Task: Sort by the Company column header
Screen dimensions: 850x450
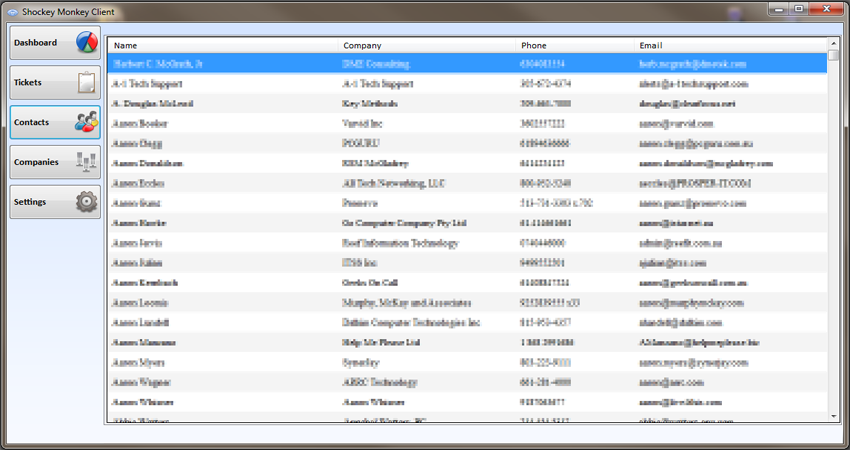Action: (362, 45)
